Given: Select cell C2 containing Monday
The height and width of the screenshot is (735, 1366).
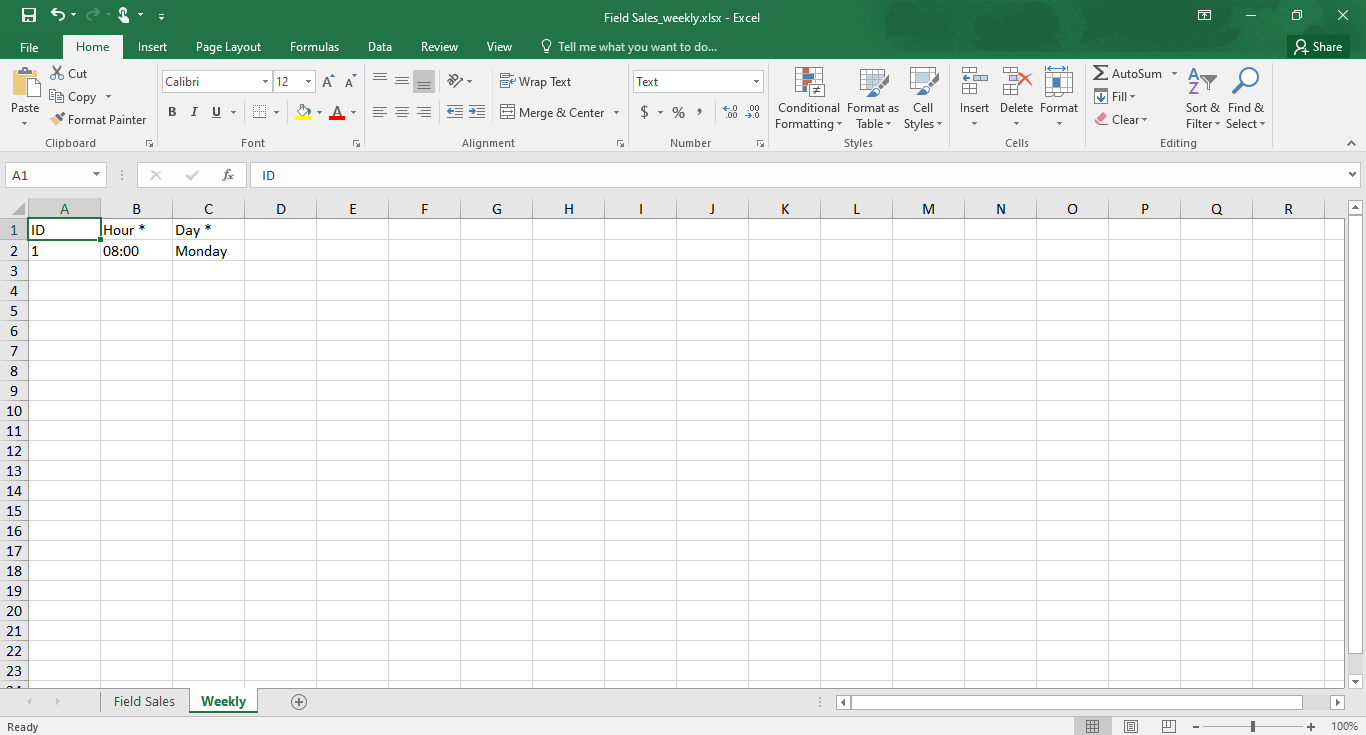Looking at the screenshot, I should point(208,251).
